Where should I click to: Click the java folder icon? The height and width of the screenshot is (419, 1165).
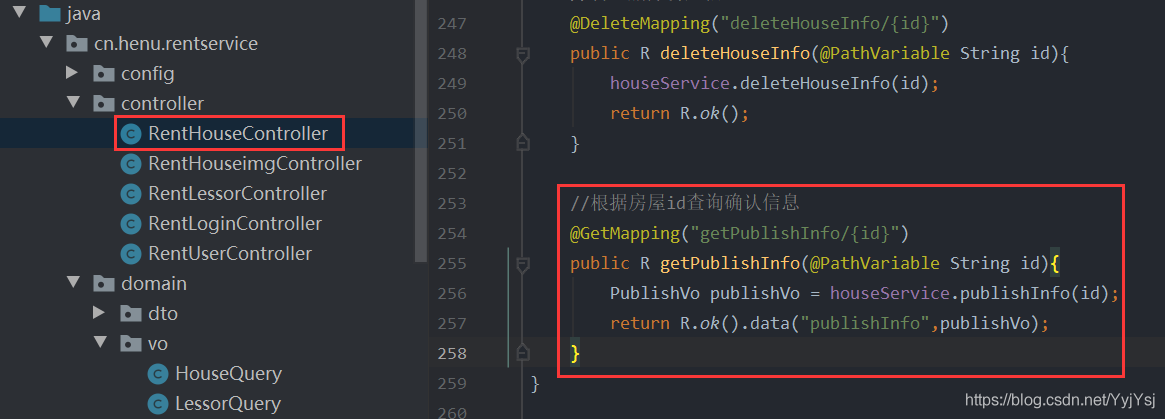click(x=49, y=13)
